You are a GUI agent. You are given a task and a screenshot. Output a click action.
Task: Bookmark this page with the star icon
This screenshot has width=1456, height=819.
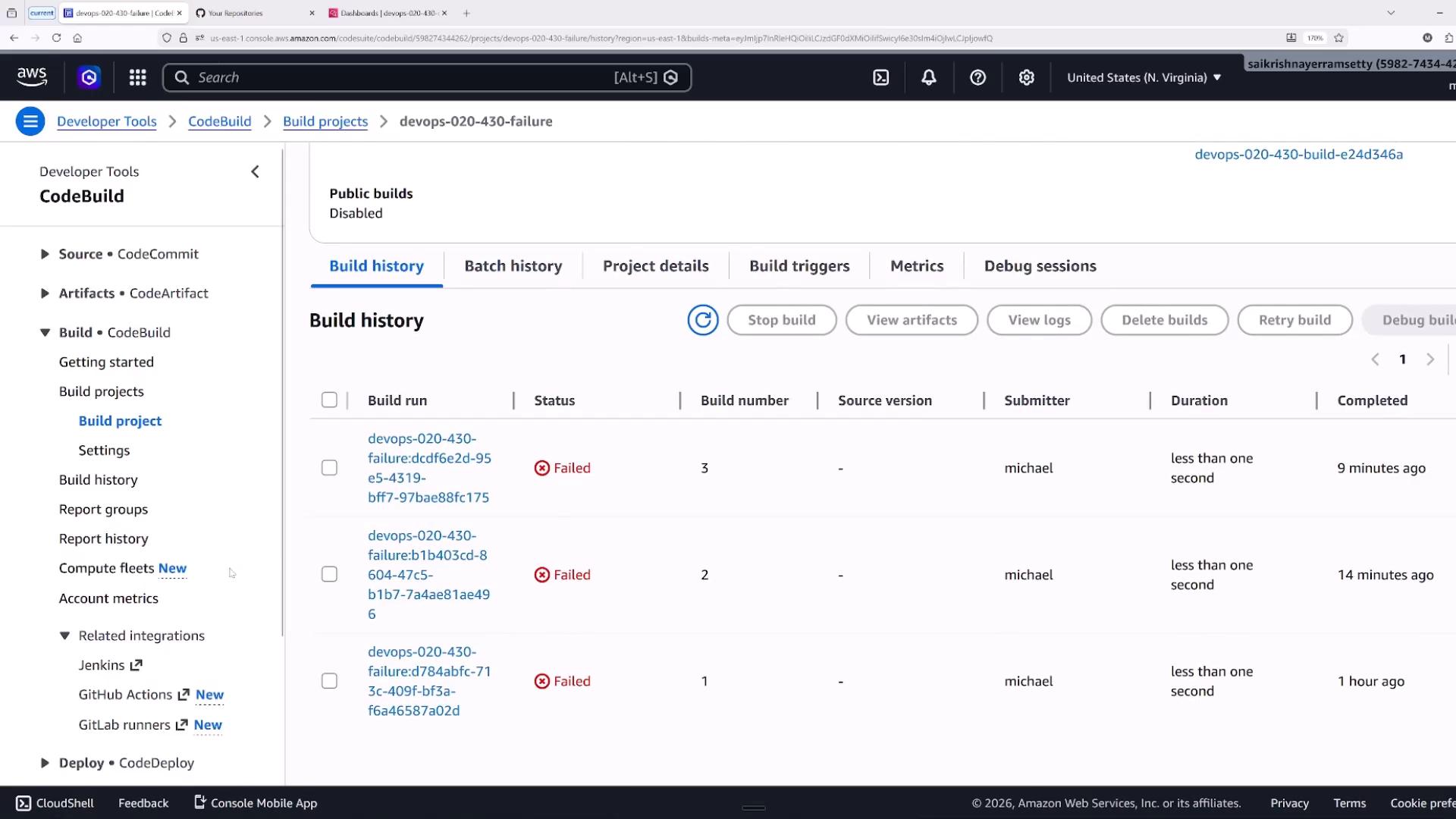coord(1338,37)
